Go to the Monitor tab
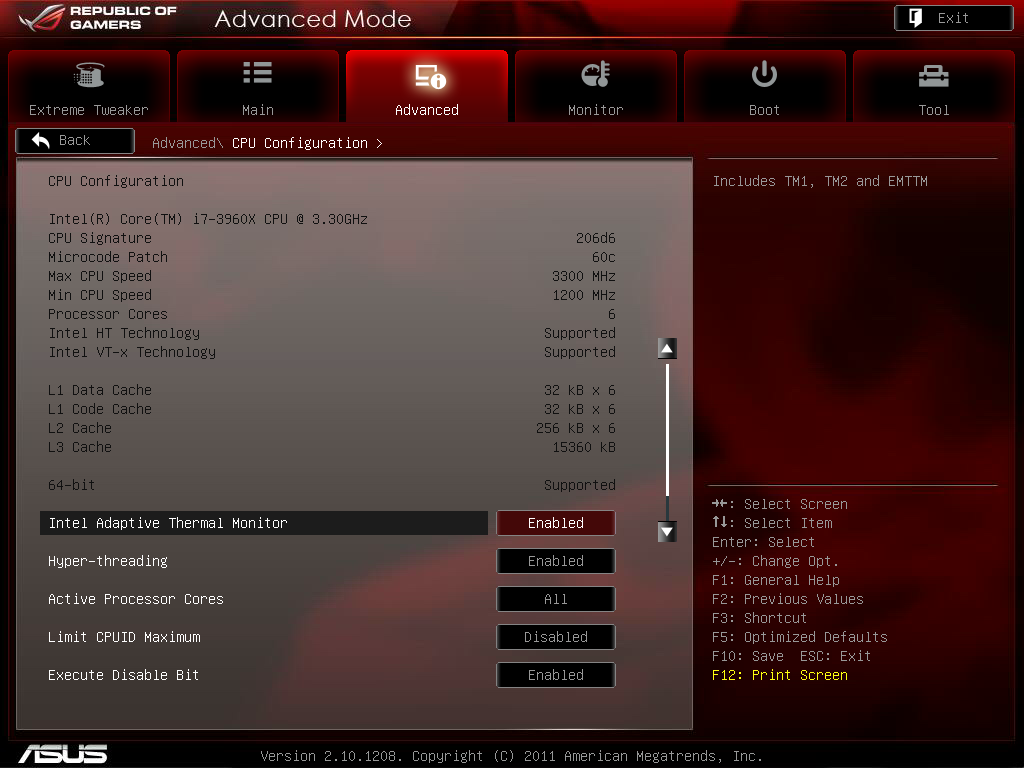Screen dimensions: 1024x768 pos(596,86)
